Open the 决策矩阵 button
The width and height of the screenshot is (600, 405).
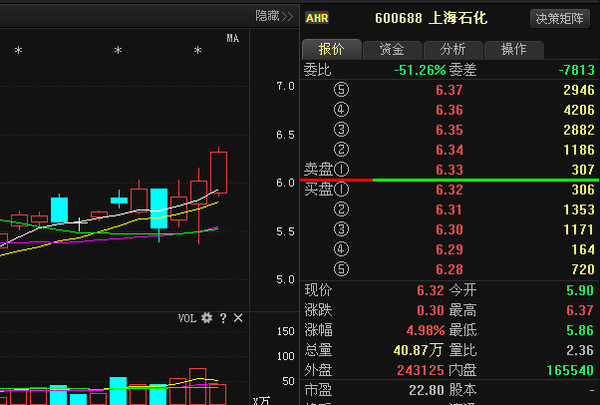pos(559,18)
